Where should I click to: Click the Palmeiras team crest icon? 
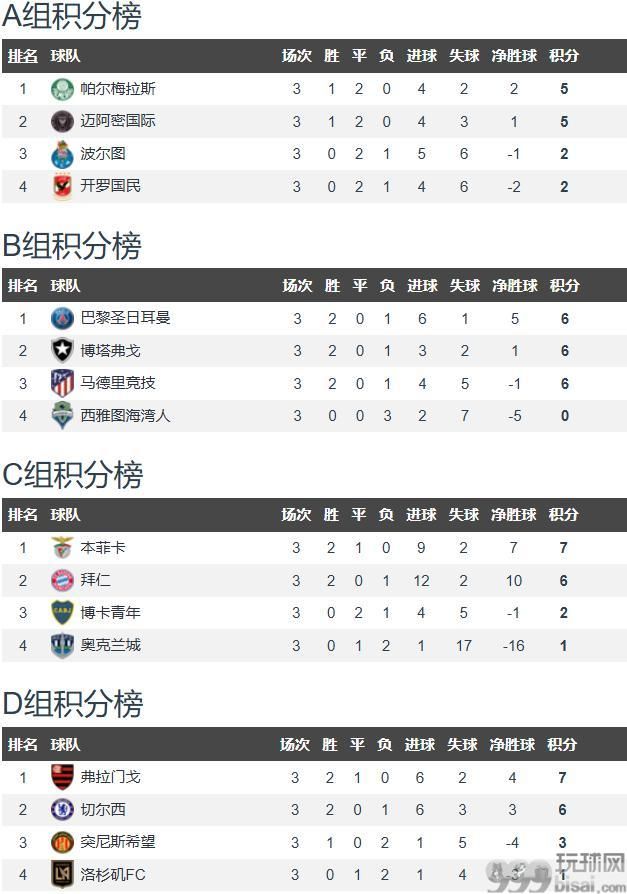point(62,89)
